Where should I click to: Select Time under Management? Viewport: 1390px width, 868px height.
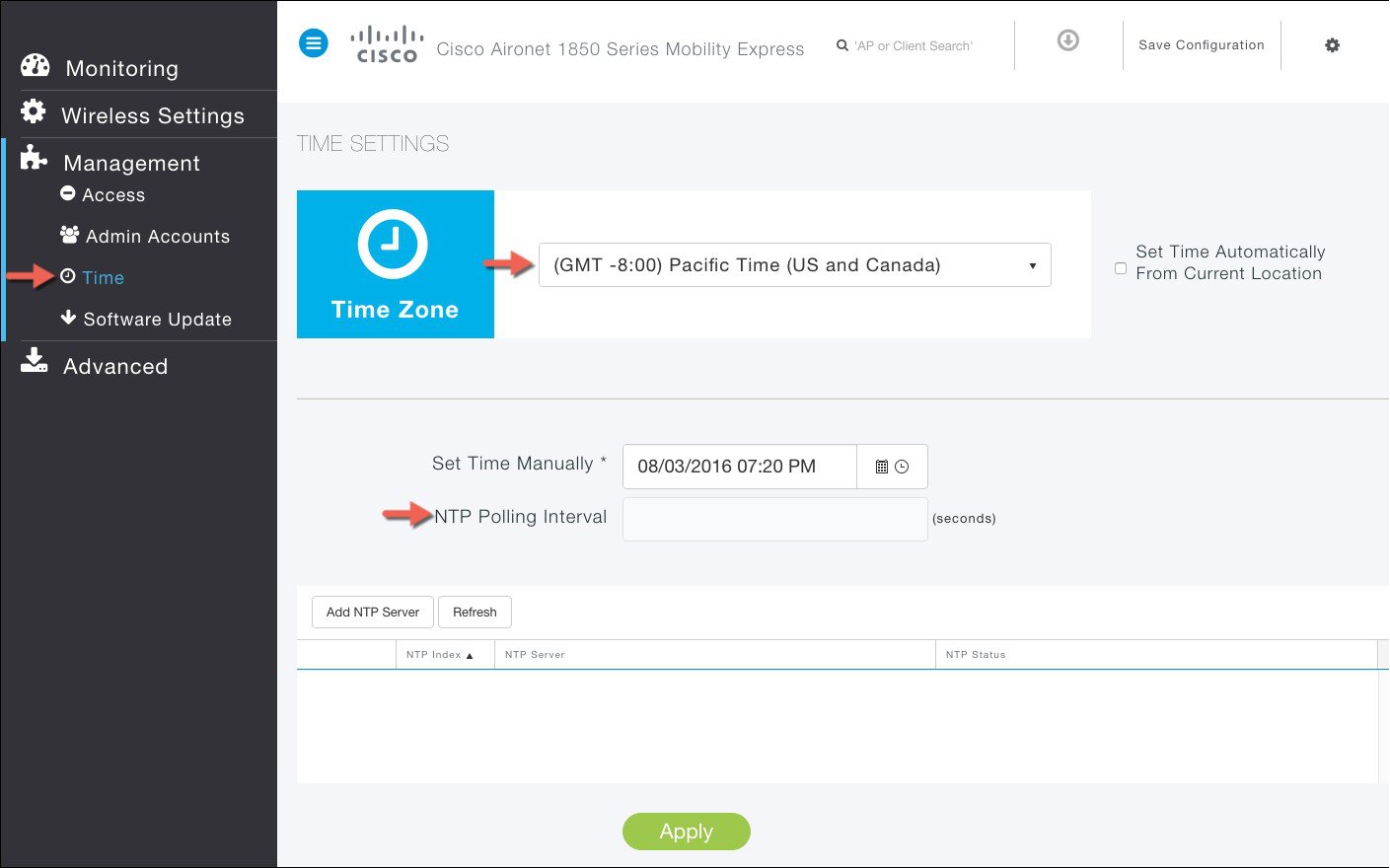point(103,278)
